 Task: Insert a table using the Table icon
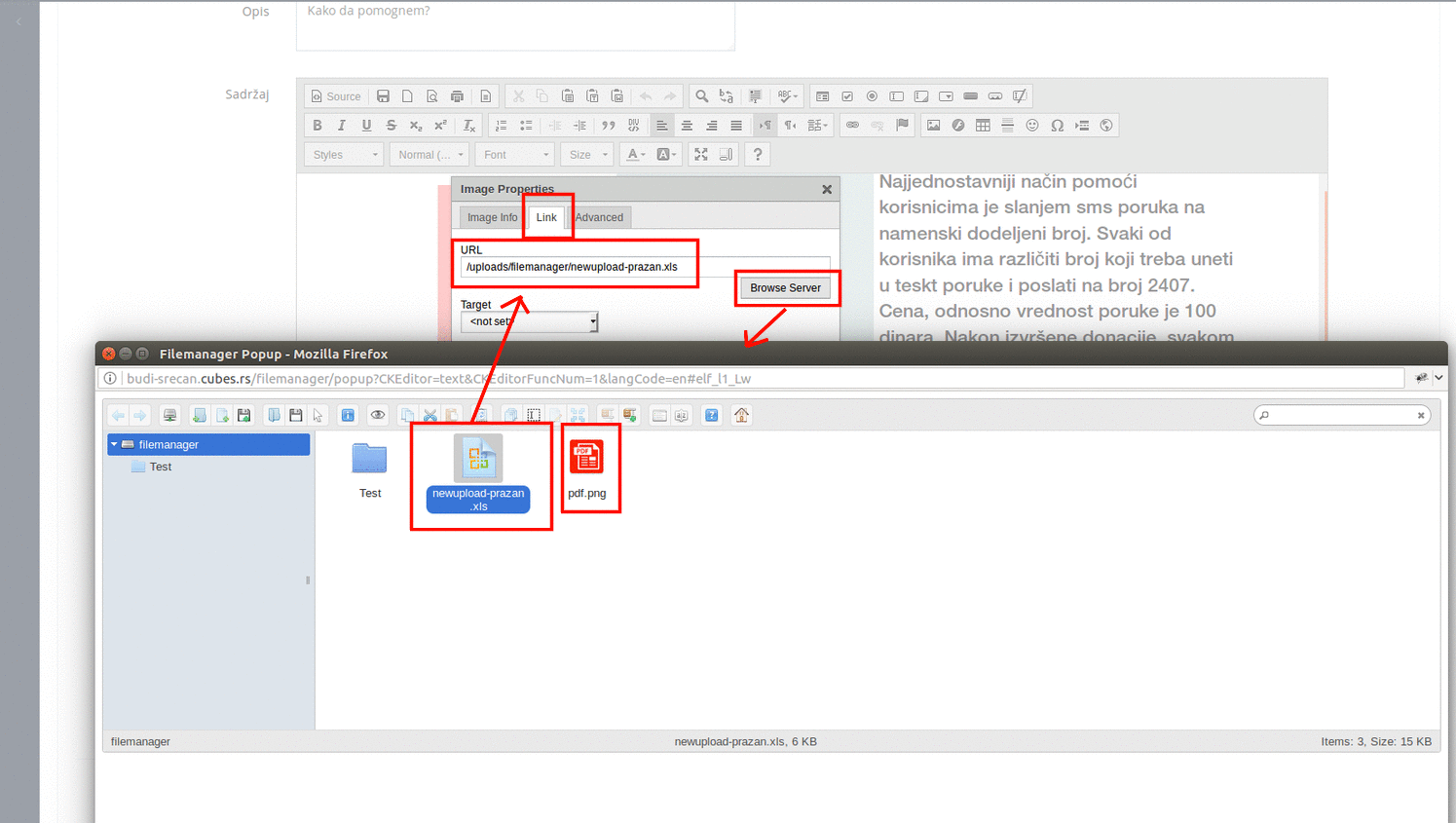click(x=983, y=126)
